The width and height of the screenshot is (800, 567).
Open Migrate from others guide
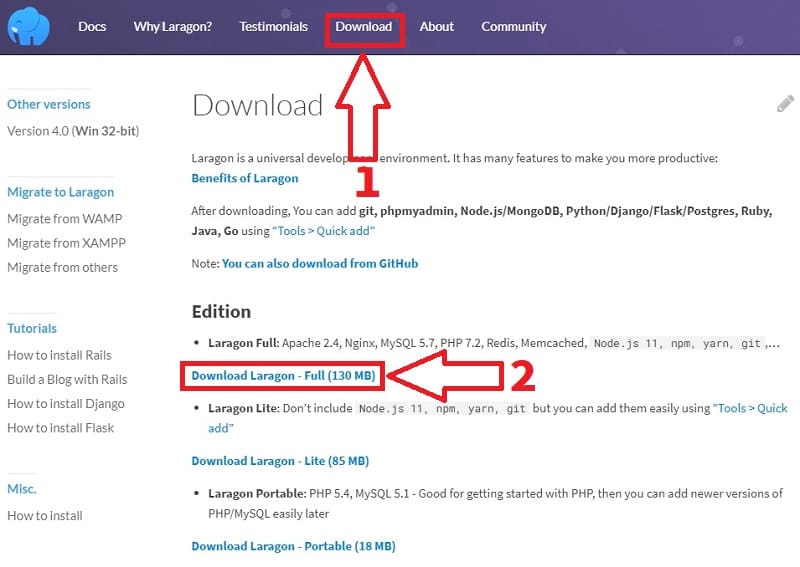tap(62, 267)
